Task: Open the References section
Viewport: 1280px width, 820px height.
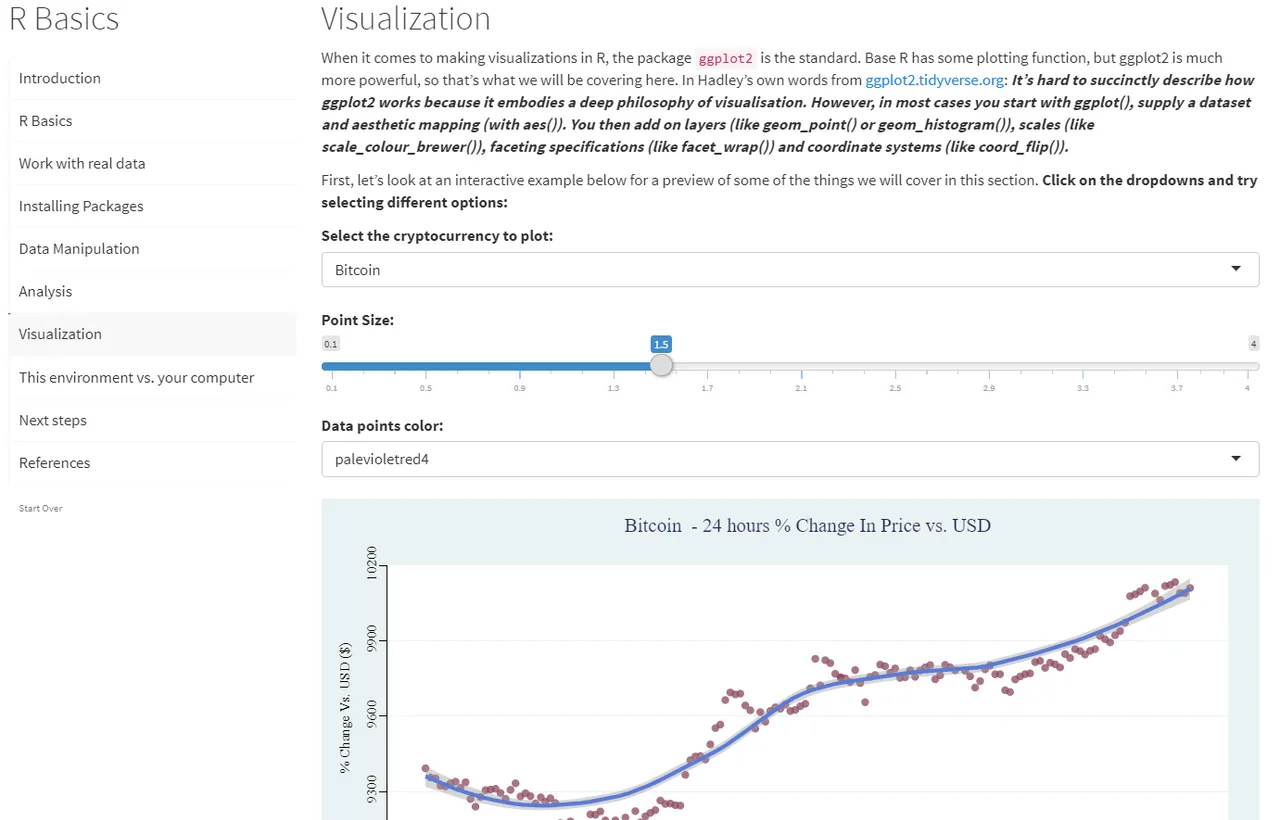Action: pos(152,463)
